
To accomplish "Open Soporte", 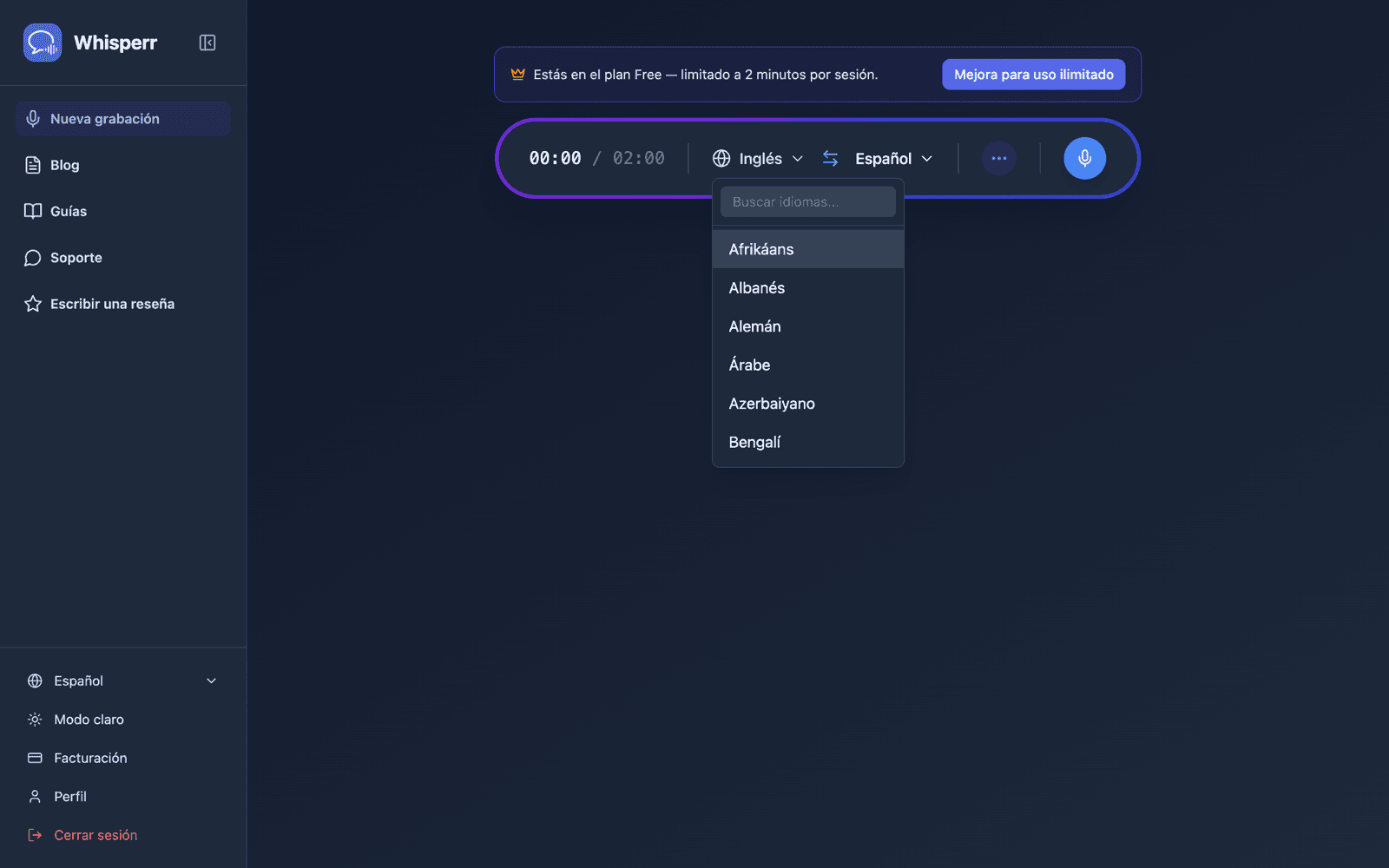I will [123, 258].
